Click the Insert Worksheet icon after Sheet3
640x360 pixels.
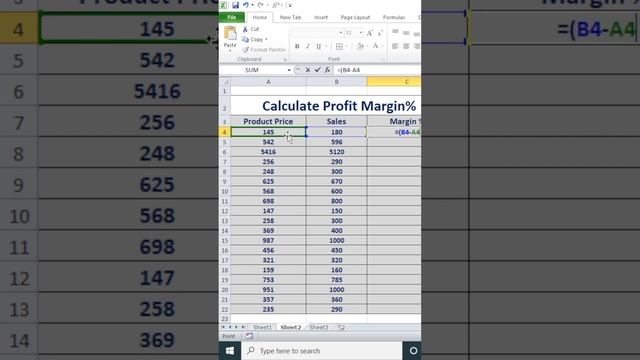click(341, 327)
